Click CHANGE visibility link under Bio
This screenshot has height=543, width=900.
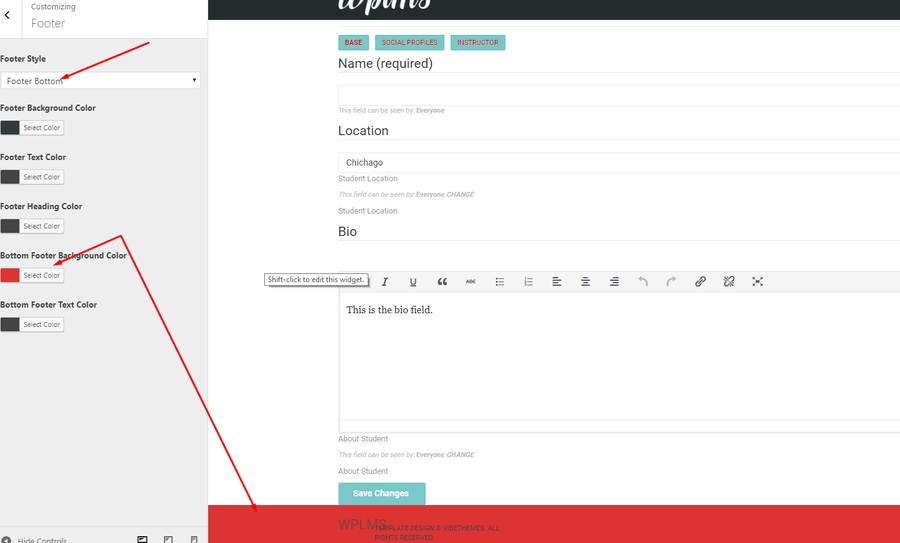pyautogui.click(x=460, y=455)
